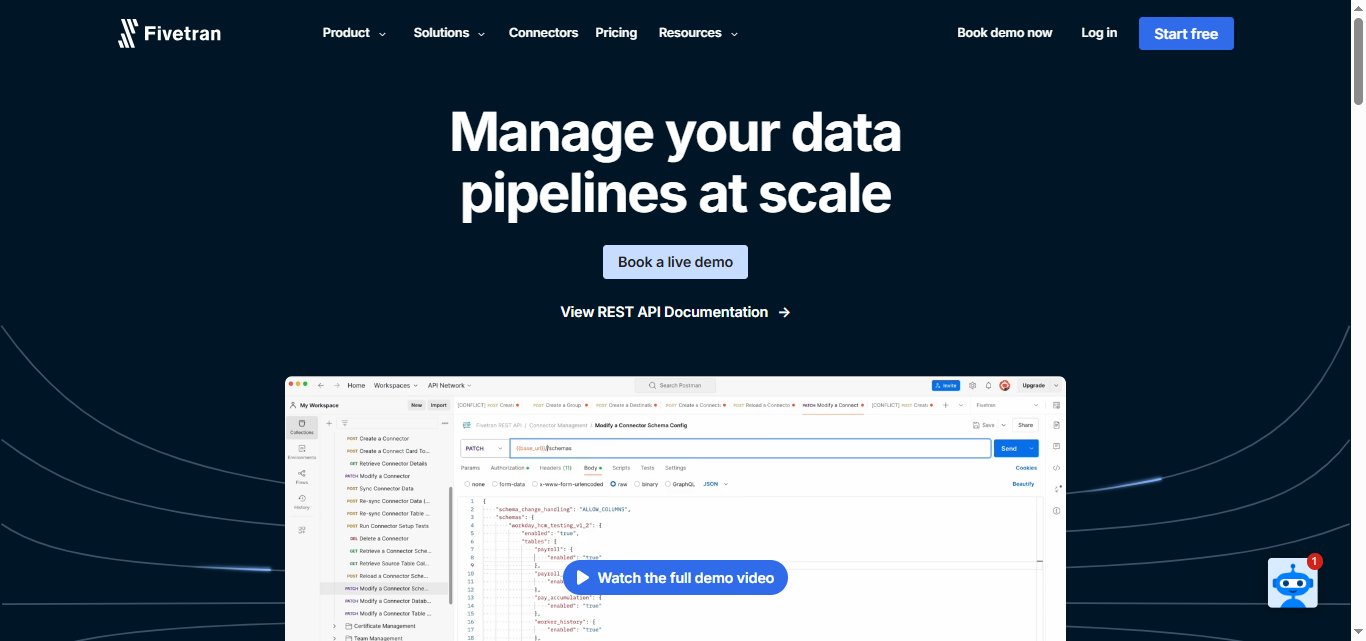Screen dimensions: 1366x641
Task: Expand the Certificate Management folder
Action: tap(334, 626)
